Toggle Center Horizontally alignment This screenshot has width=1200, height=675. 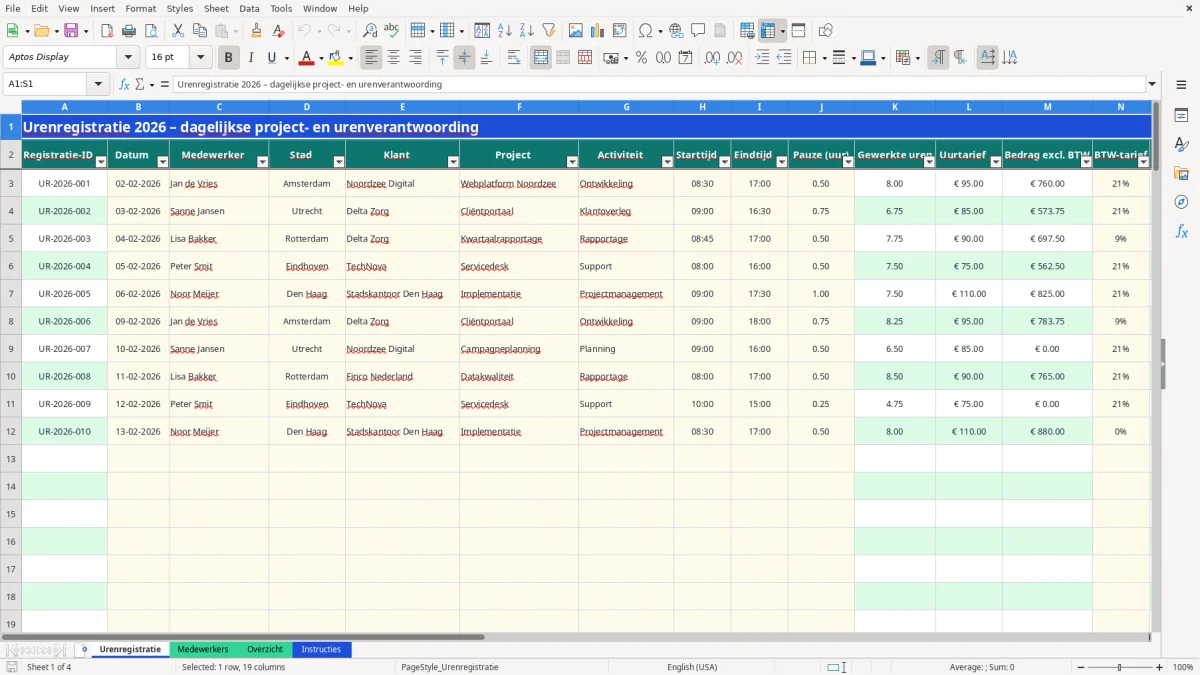pos(394,58)
